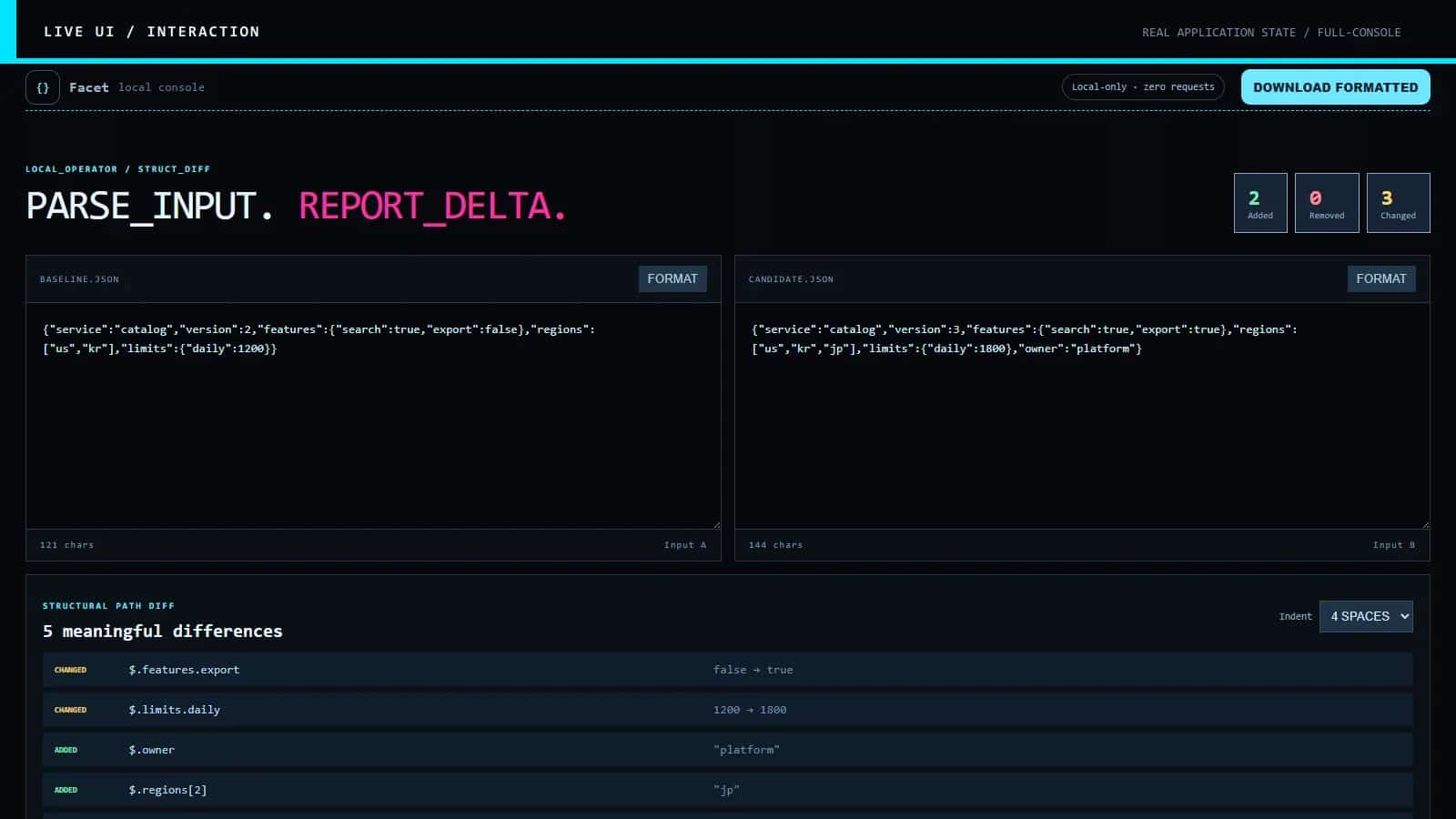Viewport: 1456px width, 819px height.
Task: Click the Changed count card
Action: (1398, 203)
